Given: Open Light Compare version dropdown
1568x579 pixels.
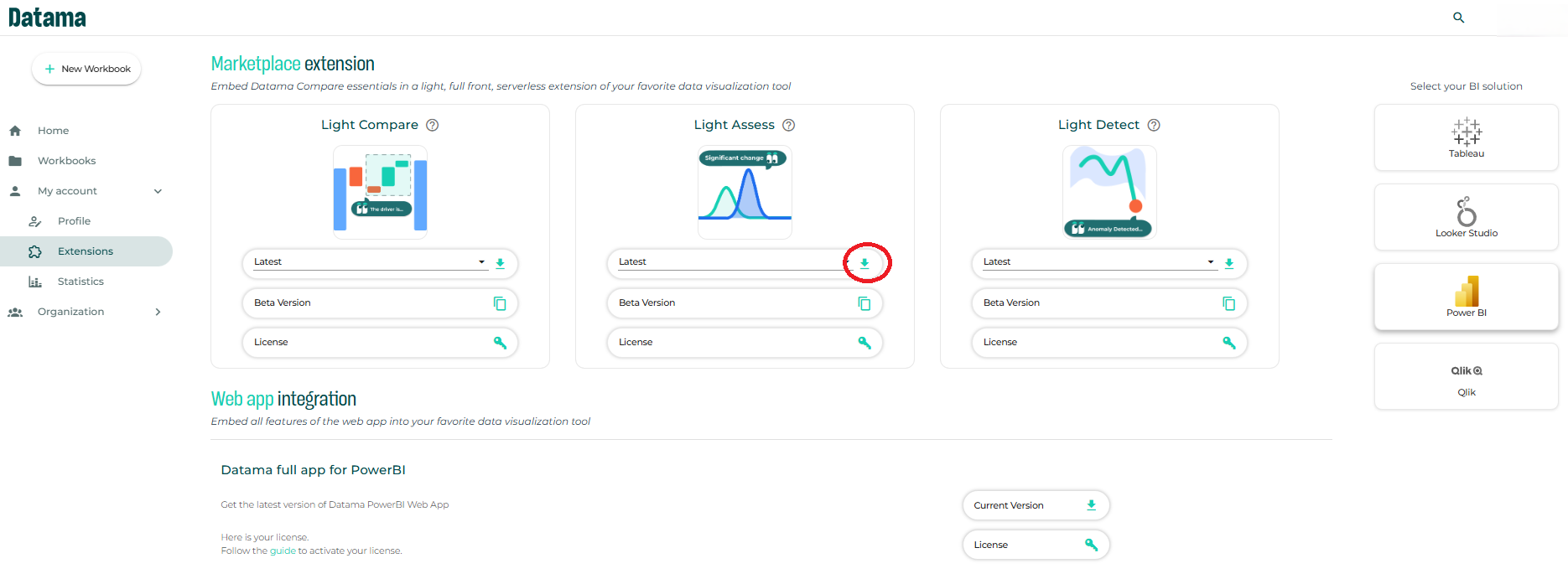Looking at the screenshot, I should [370, 262].
